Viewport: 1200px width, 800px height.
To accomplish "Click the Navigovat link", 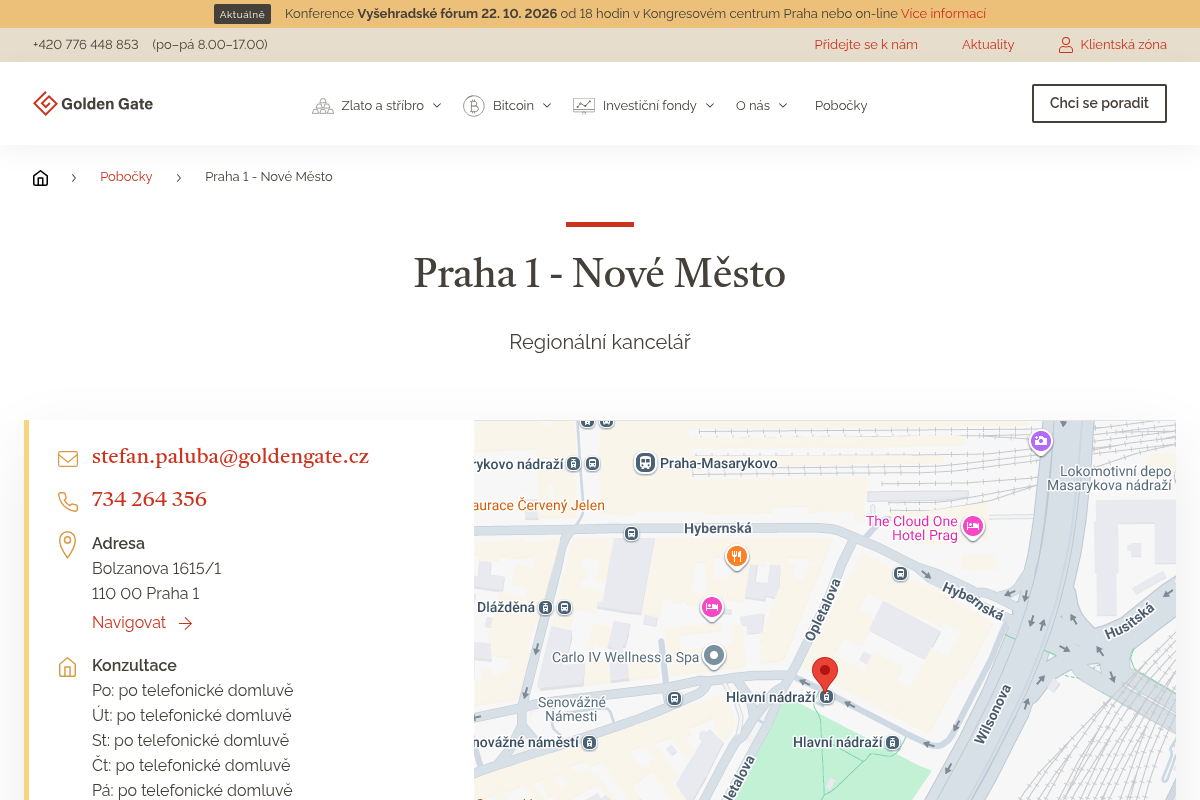I will [129, 622].
